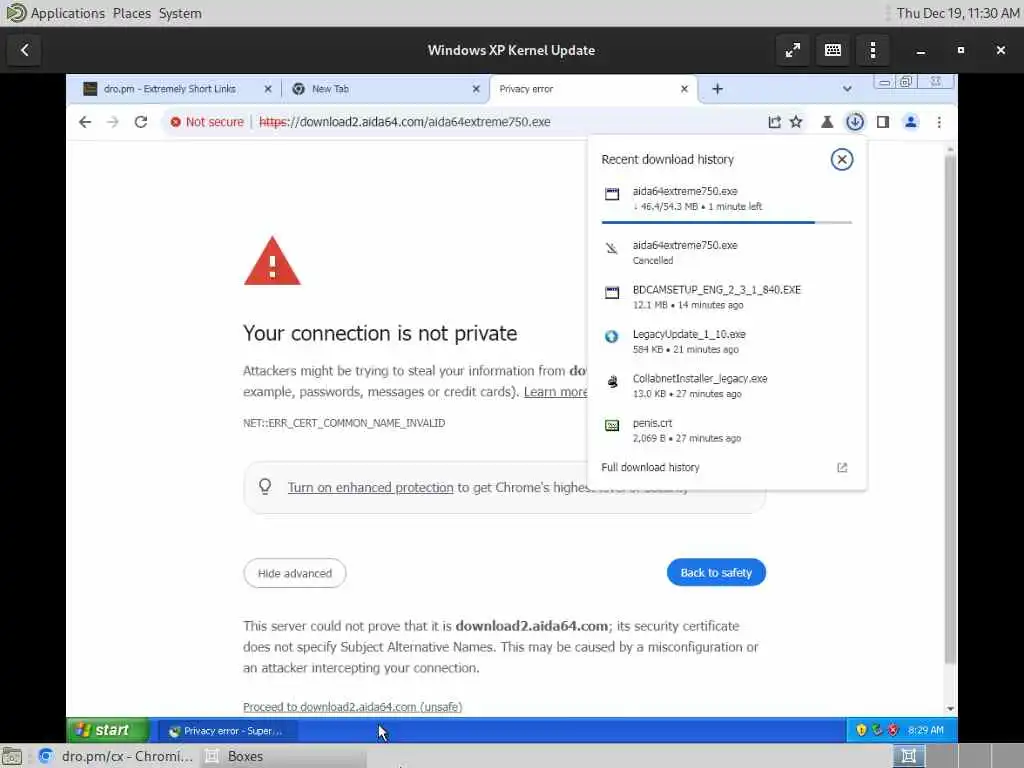Toggle Boxes fullscreen mode icon

point(793,50)
